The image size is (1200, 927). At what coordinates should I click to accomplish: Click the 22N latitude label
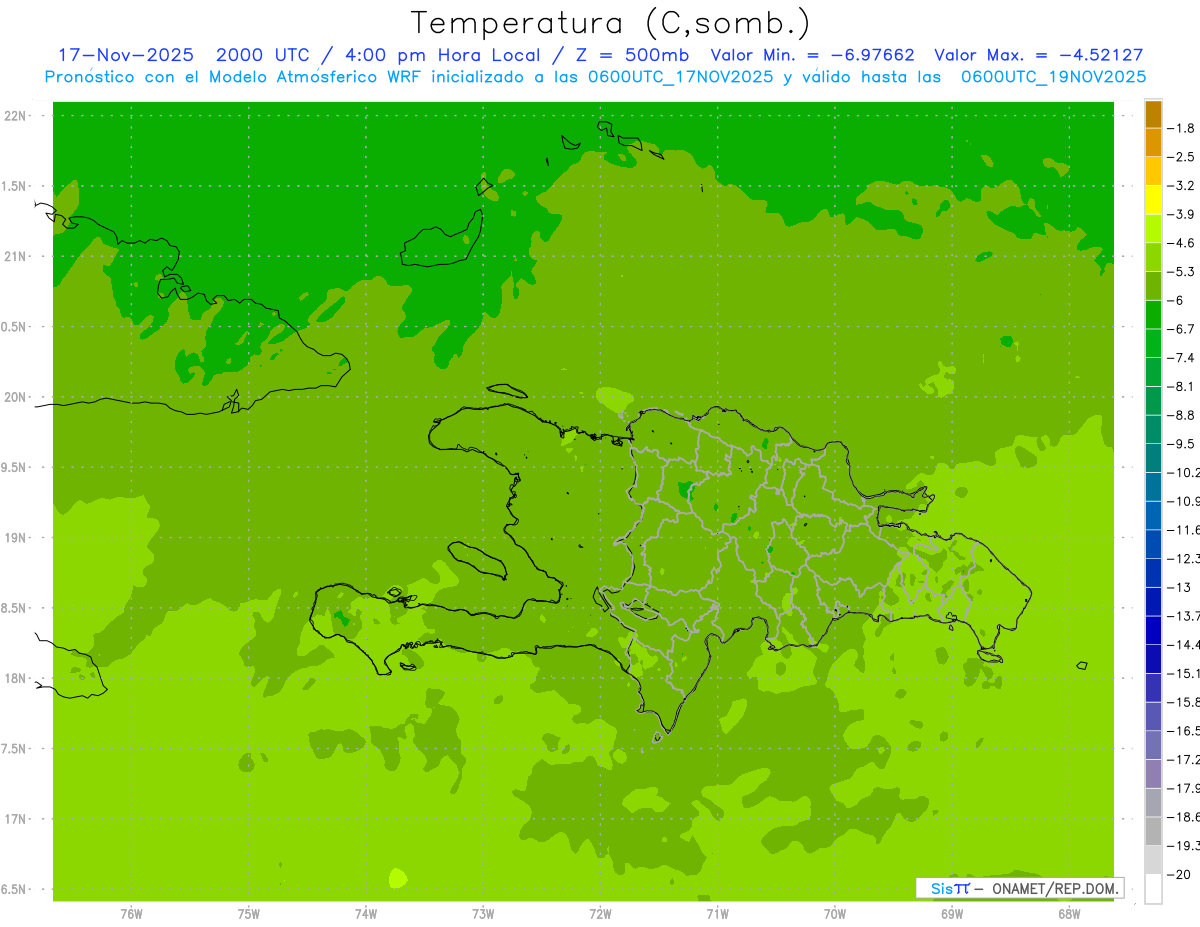pos(15,116)
